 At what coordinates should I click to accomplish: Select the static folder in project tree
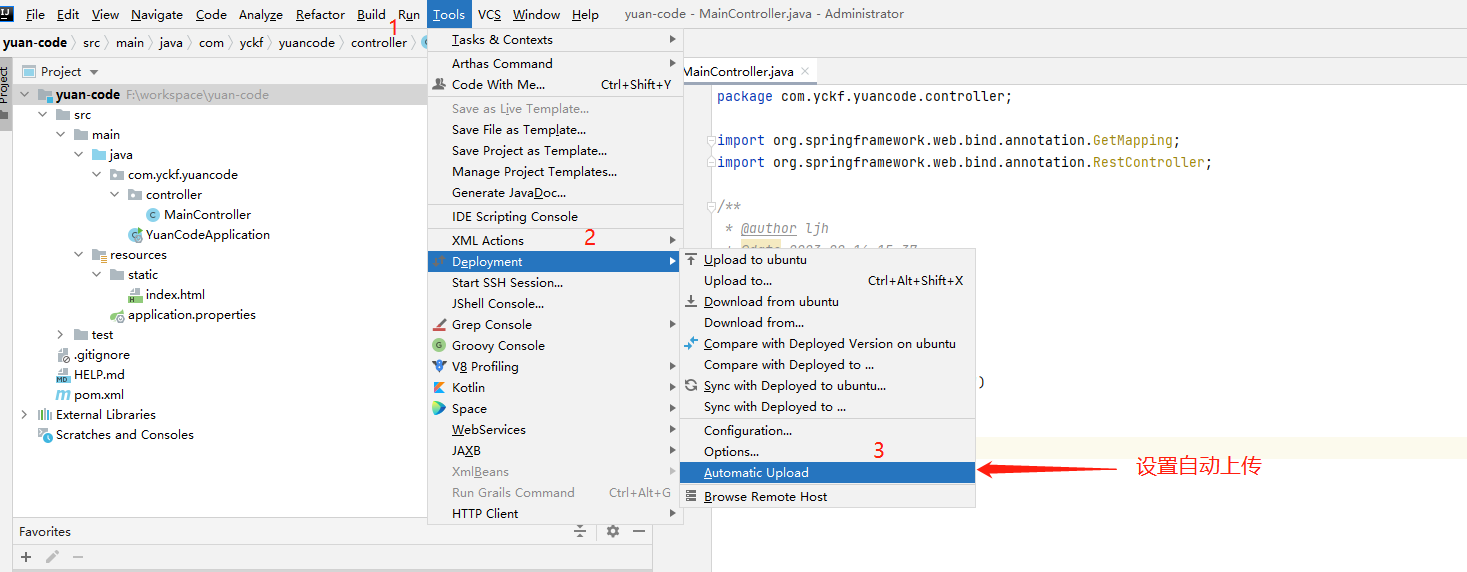pyautogui.click(x=143, y=275)
